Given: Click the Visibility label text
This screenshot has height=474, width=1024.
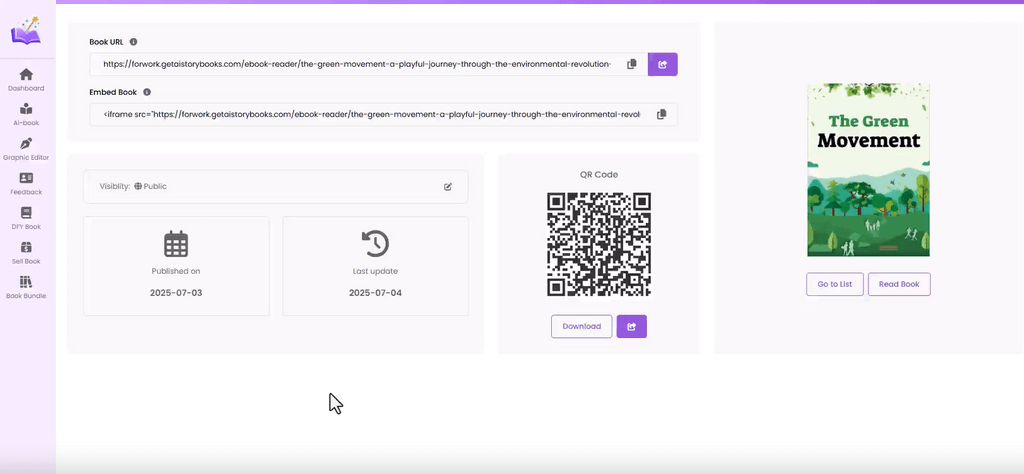Looking at the screenshot, I should point(115,186).
